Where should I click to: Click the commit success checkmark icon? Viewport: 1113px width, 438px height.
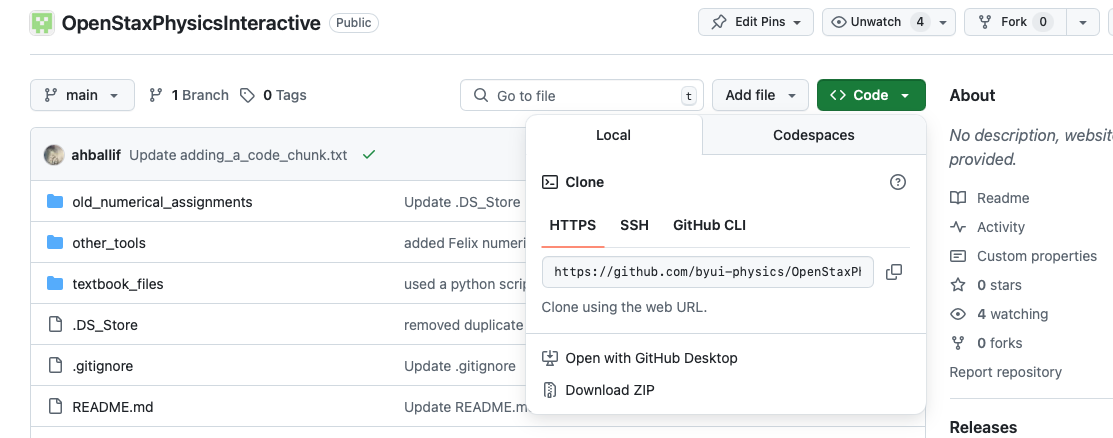point(368,155)
